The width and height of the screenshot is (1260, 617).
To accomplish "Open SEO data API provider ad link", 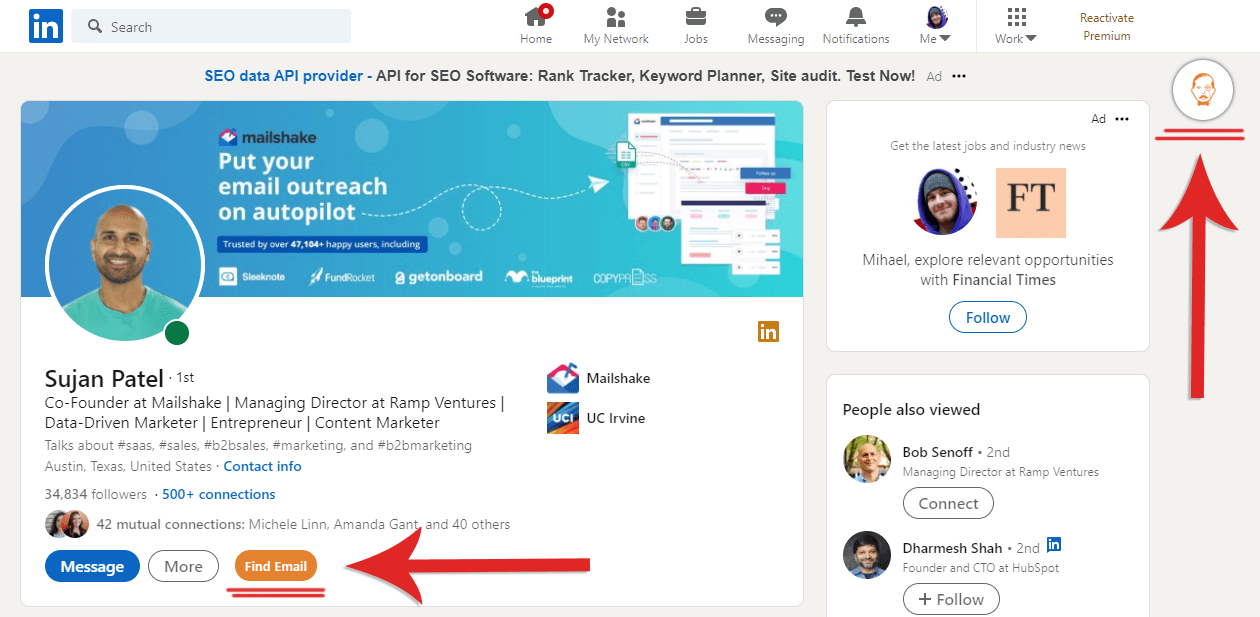I will pyautogui.click(x=288, y=76).
